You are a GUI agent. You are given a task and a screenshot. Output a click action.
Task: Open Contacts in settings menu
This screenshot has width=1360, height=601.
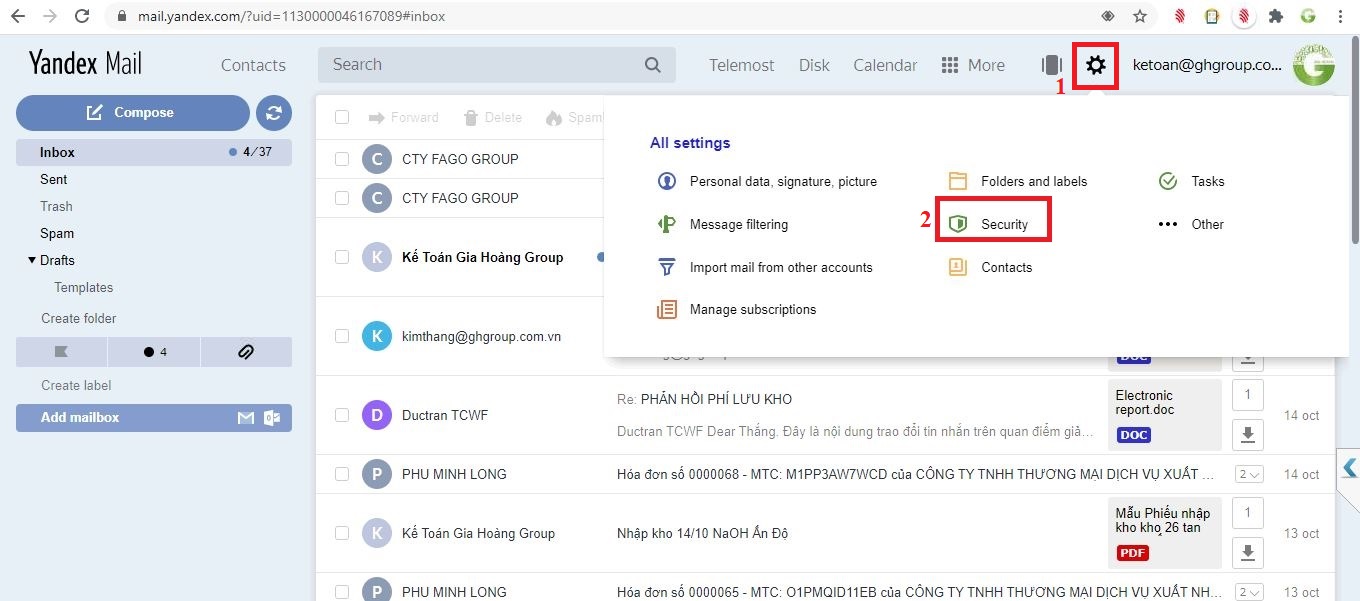click(990, 267)
